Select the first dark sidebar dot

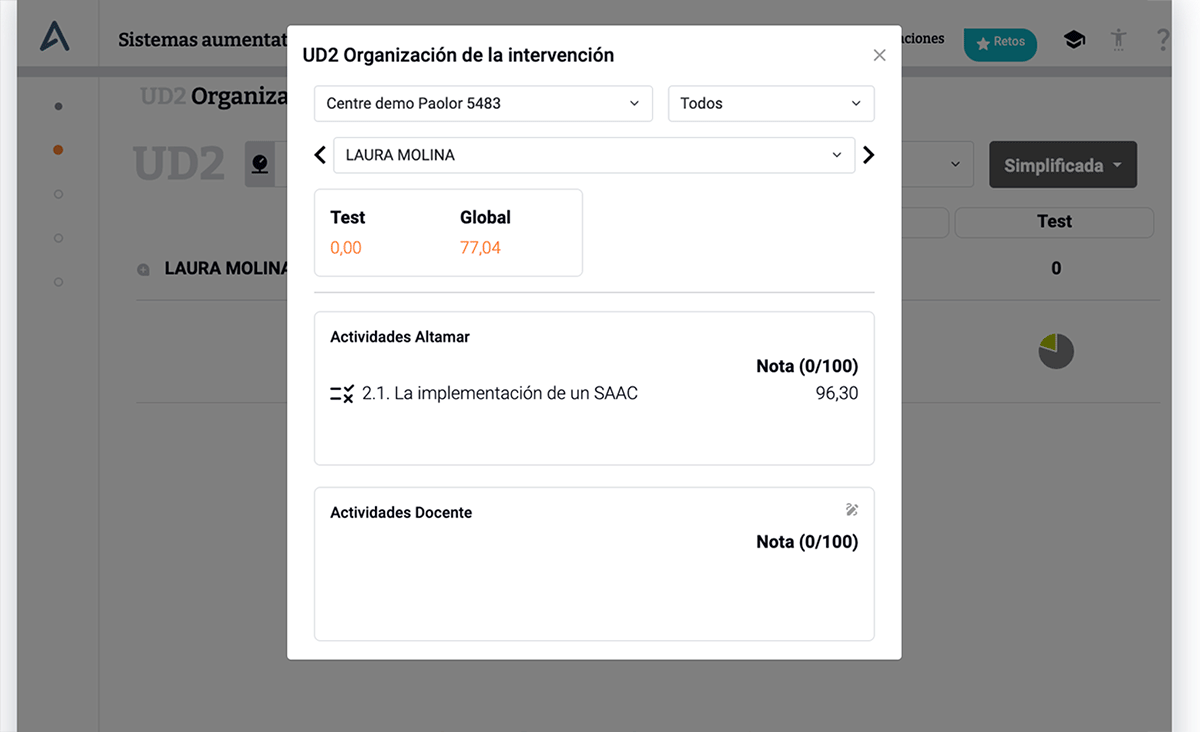58,106
